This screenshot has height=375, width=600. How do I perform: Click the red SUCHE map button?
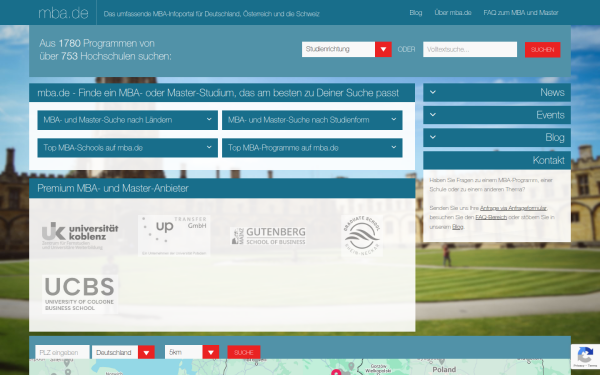click(x=244, y=352)
